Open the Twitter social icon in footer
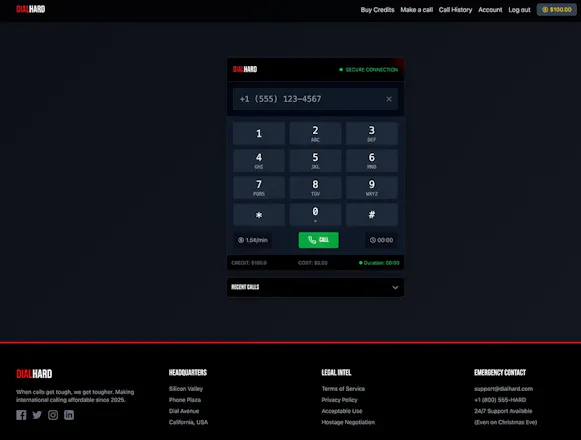This screenshot has height=440, width=581. pyautogui.click(x=37, y=415)
